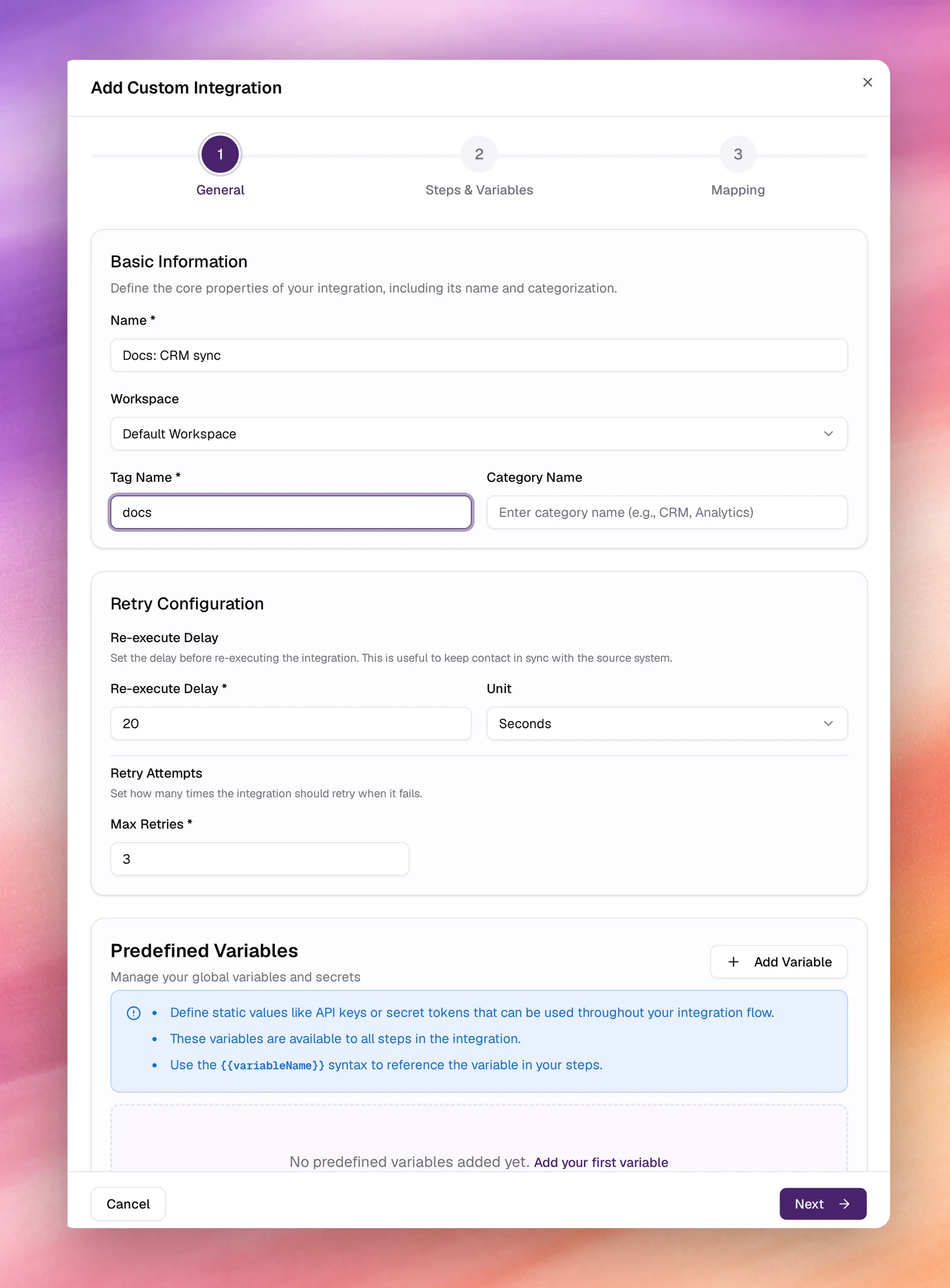Click the Re-execute Delay value field
This screenshot has height=1288, width=950.
click(x=291, y=724)
